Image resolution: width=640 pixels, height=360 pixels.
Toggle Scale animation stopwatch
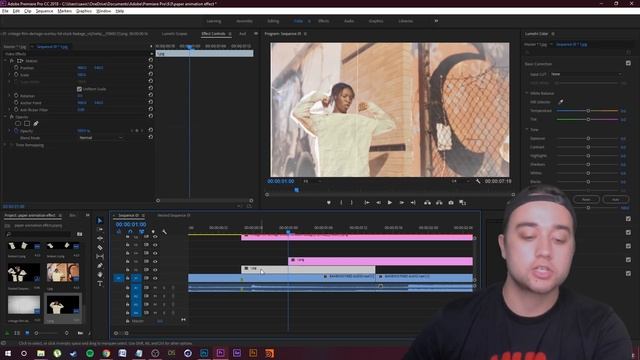coord(16,75)
